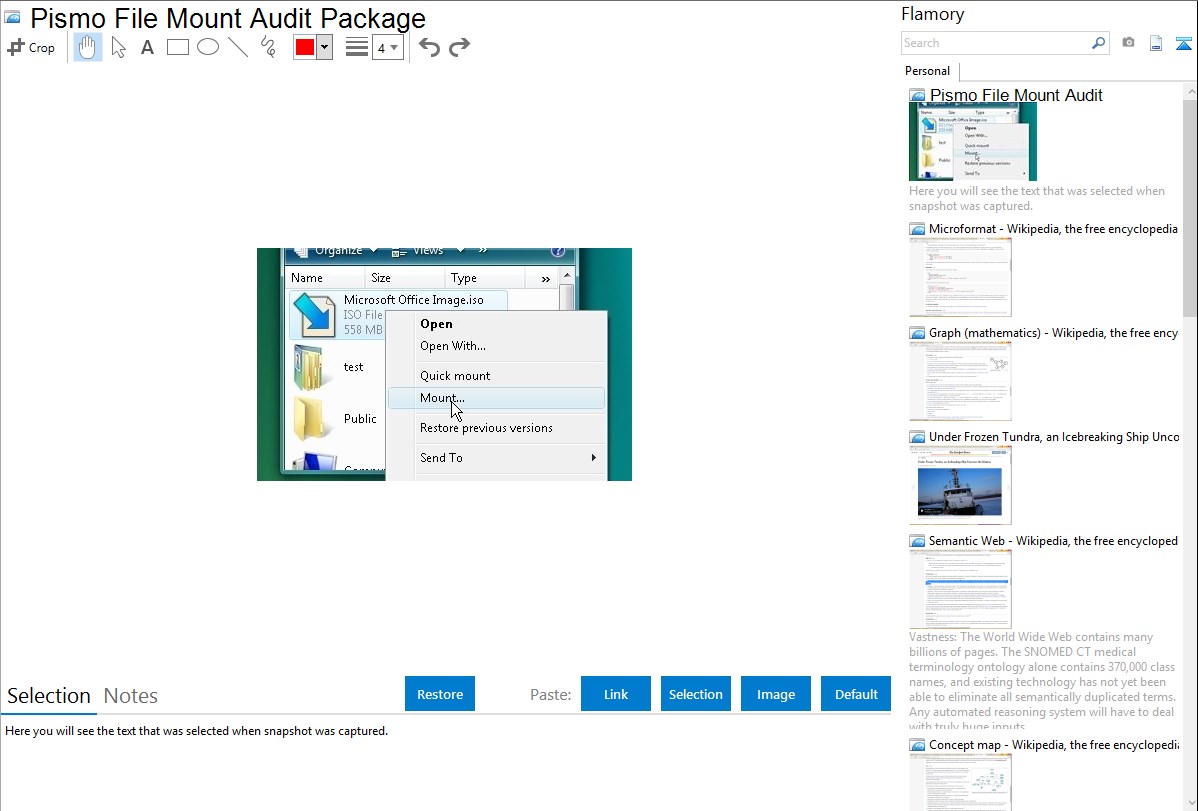The image size is (1198, 811).
Task: Activate the hand pan tool
Action: point(88,47)
